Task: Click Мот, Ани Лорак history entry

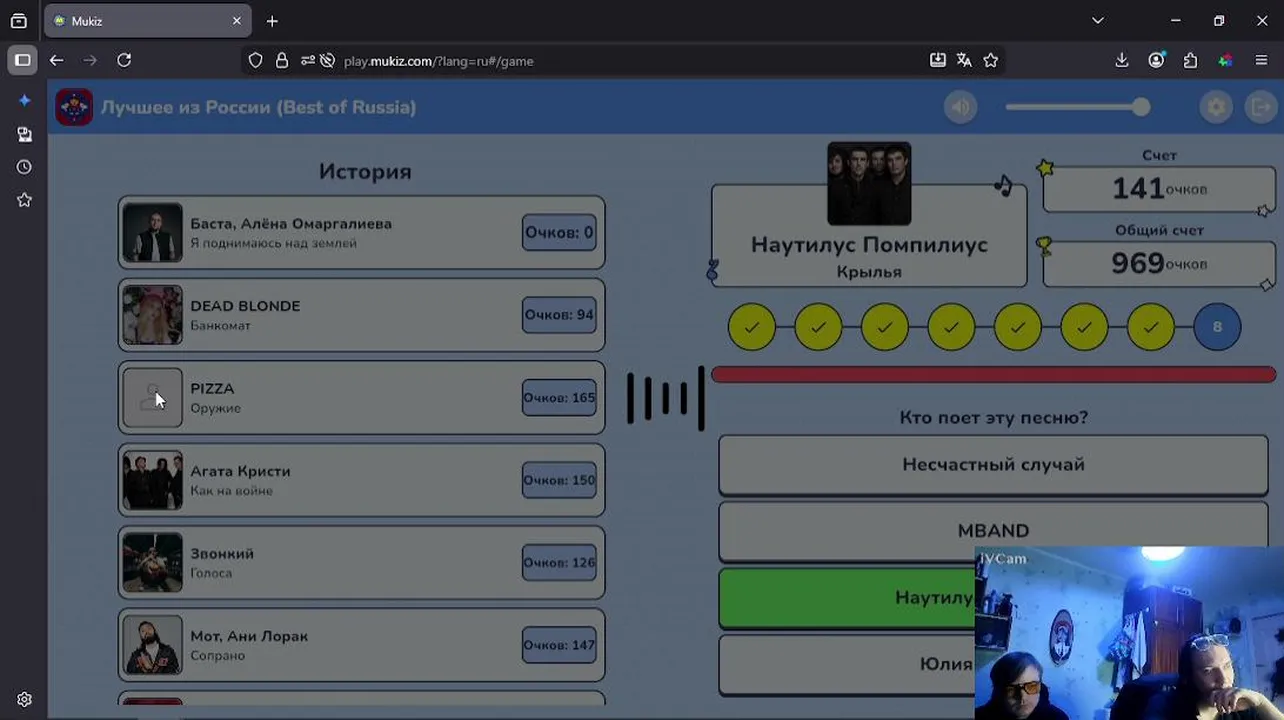Action: (362, 645)
